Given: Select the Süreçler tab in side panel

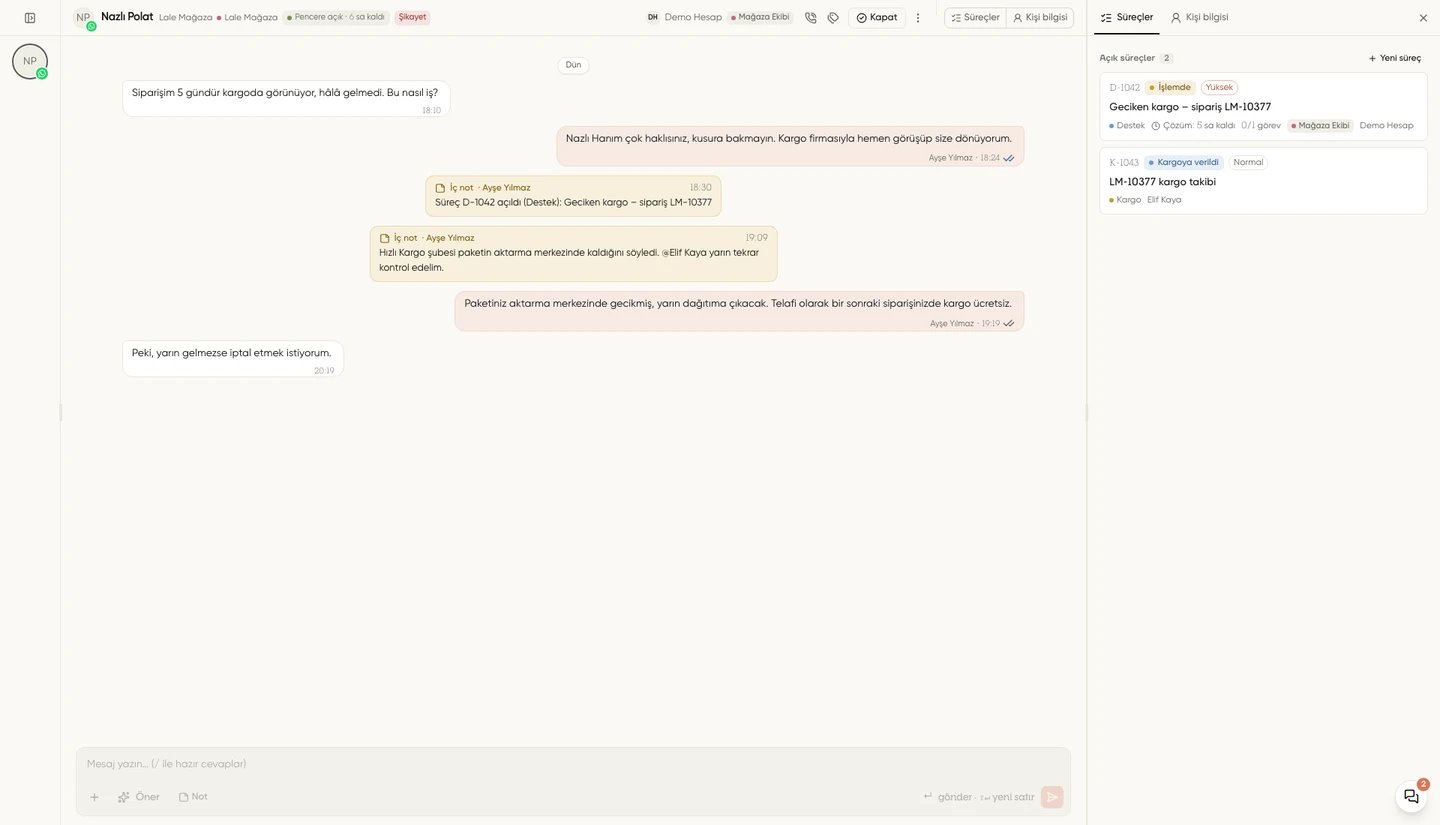Looking at the screenshot, I should [x=1127, y=18].
